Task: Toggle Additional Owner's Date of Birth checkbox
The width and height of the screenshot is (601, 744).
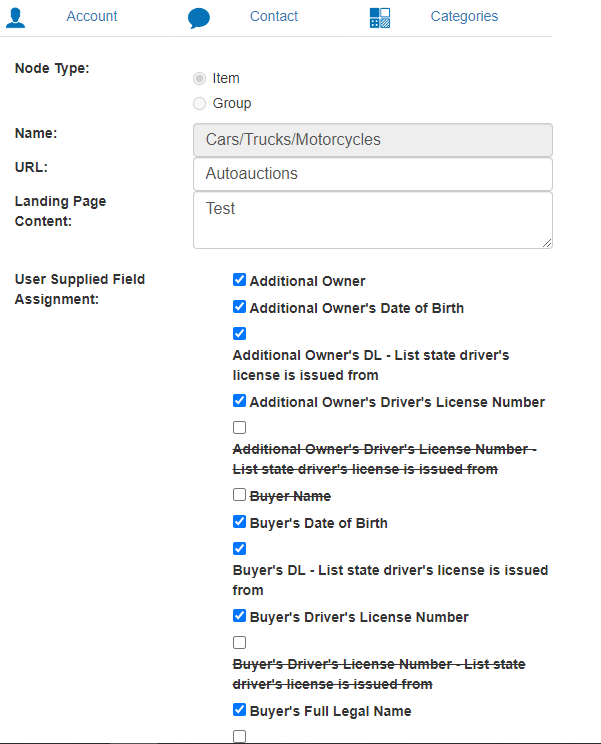Action: (x=239, y=308)
